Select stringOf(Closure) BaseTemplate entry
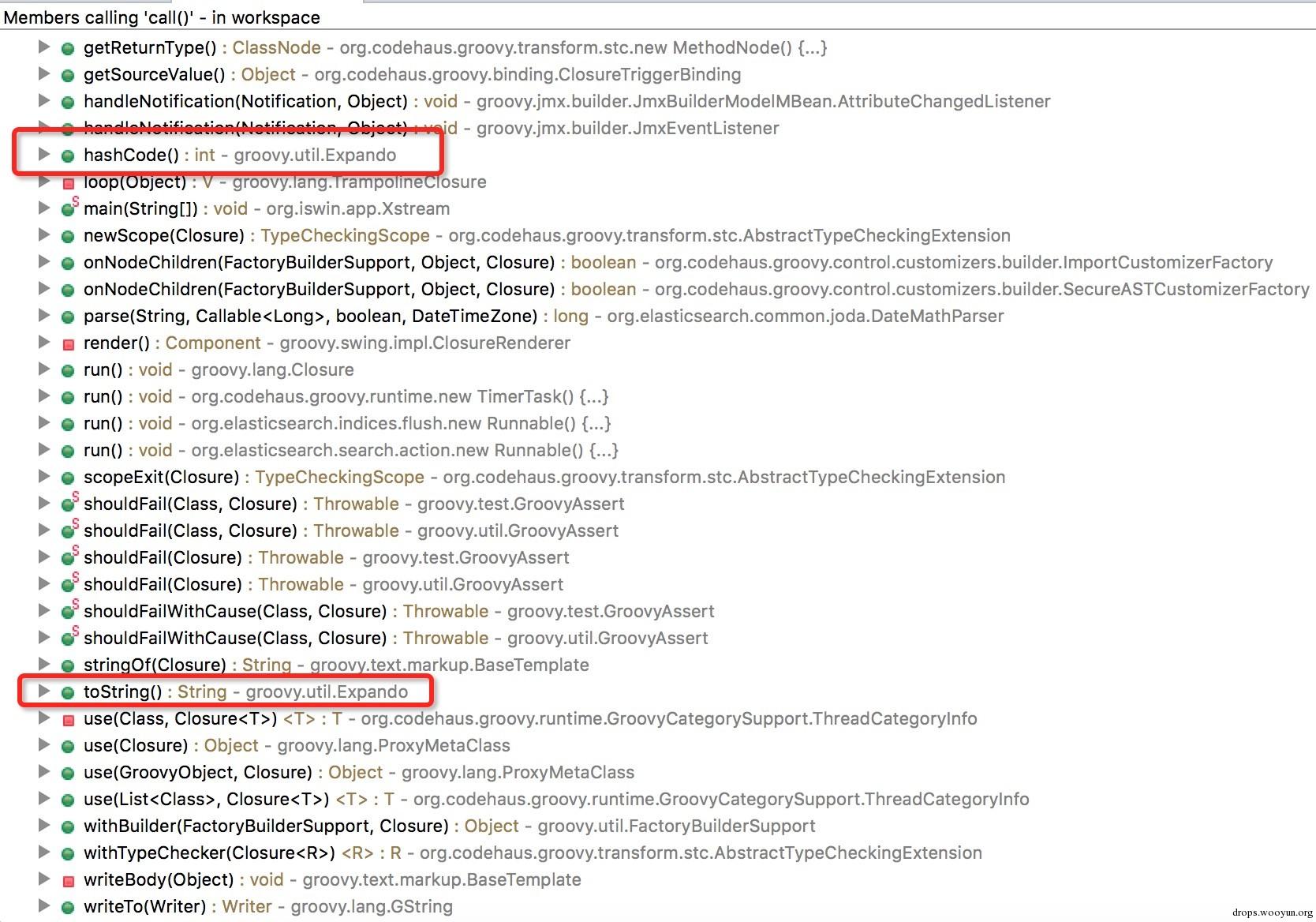The height and width of the screenshot is (922, 1316). pos(336,665)
